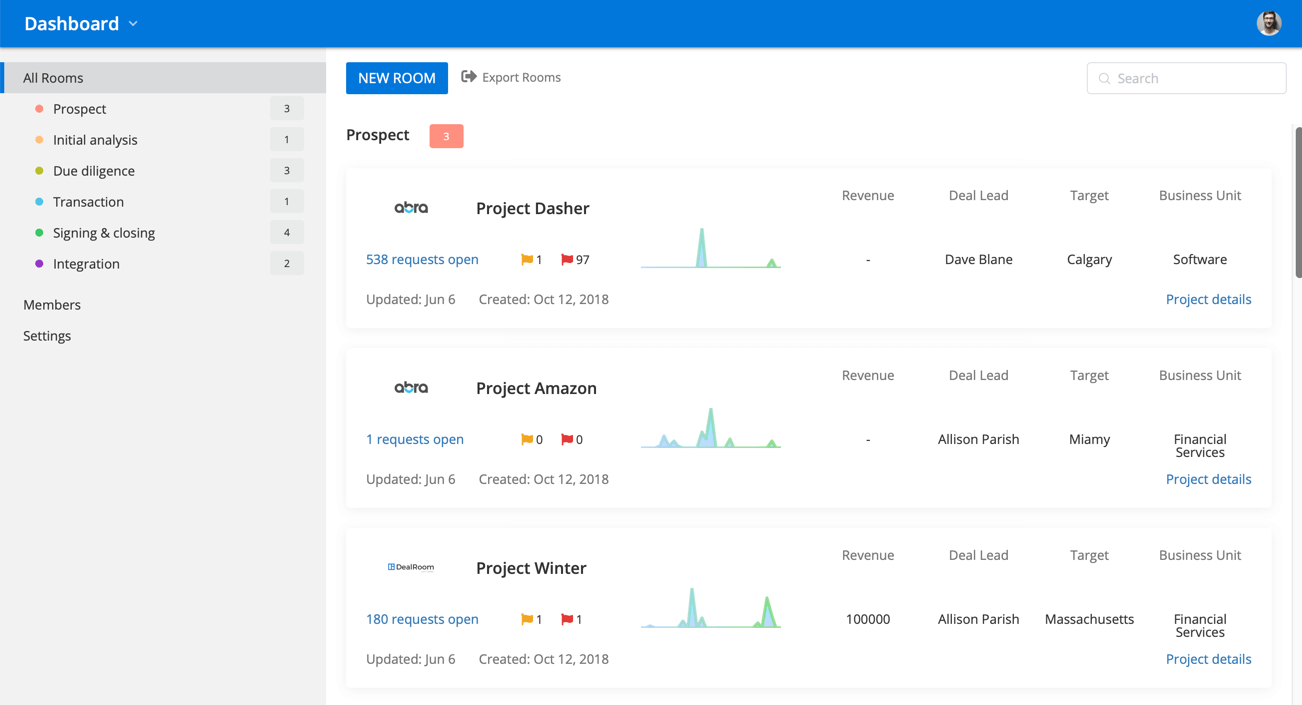Image resolution: width=1302 pixels, height=705 pixels.
Task: Click the orange flag on Project Amazon
Action: 527,440
